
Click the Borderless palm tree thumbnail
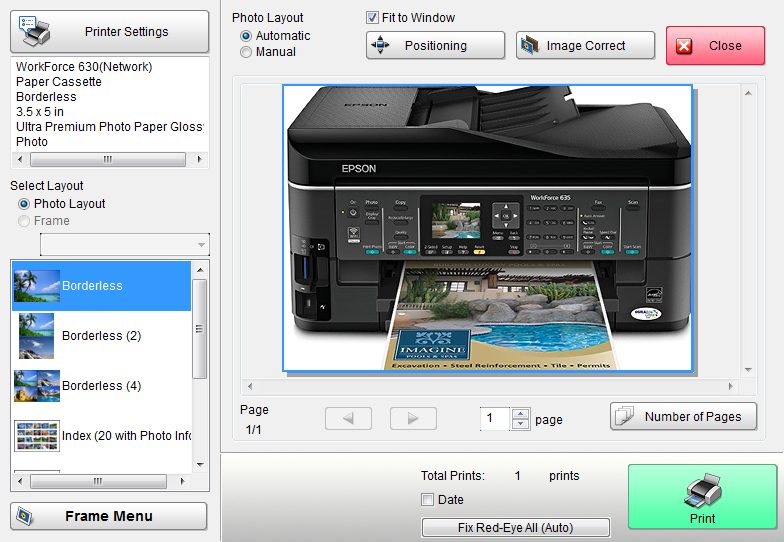pos(37,286)
